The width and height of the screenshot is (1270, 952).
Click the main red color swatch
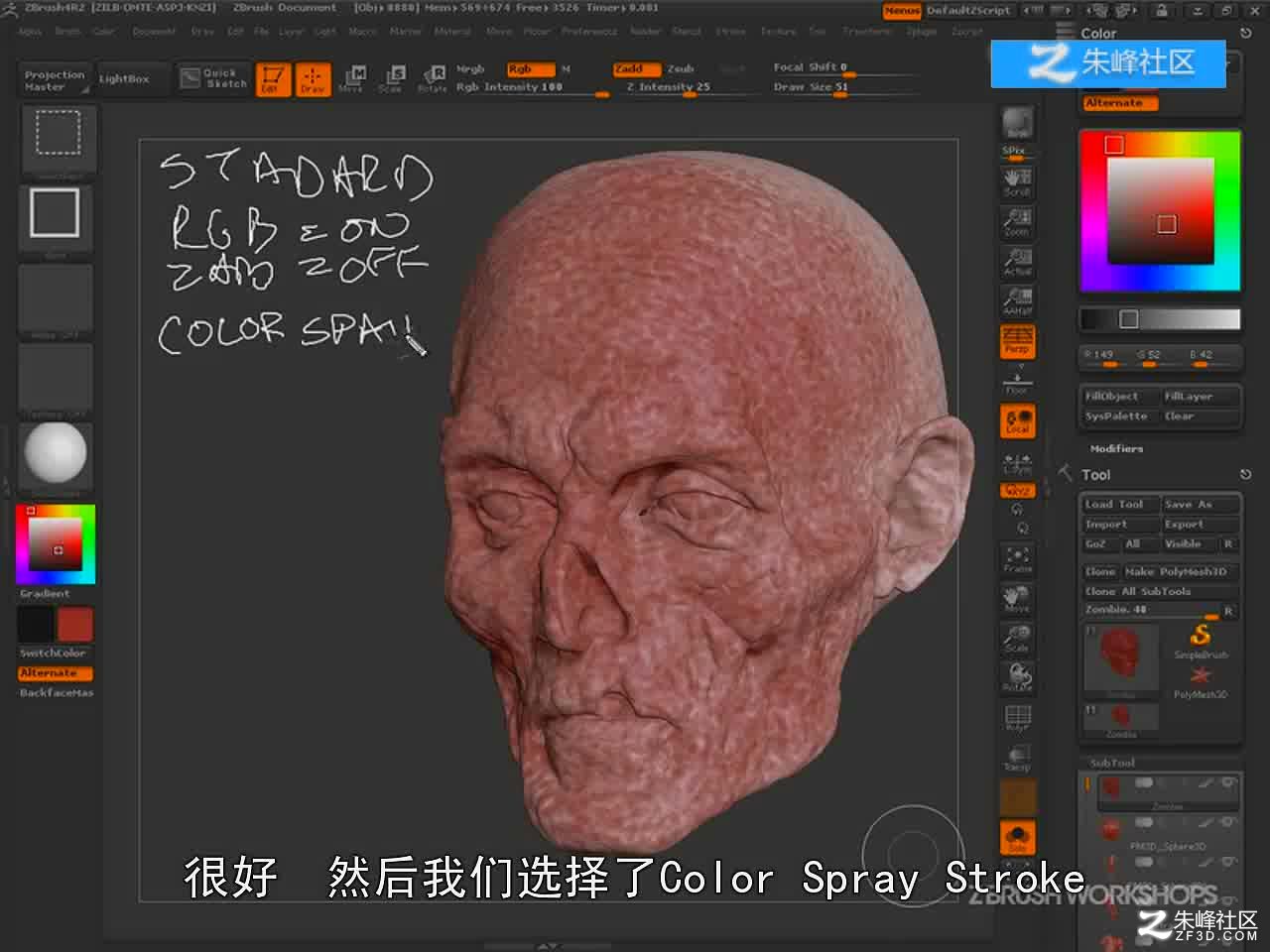74,625
